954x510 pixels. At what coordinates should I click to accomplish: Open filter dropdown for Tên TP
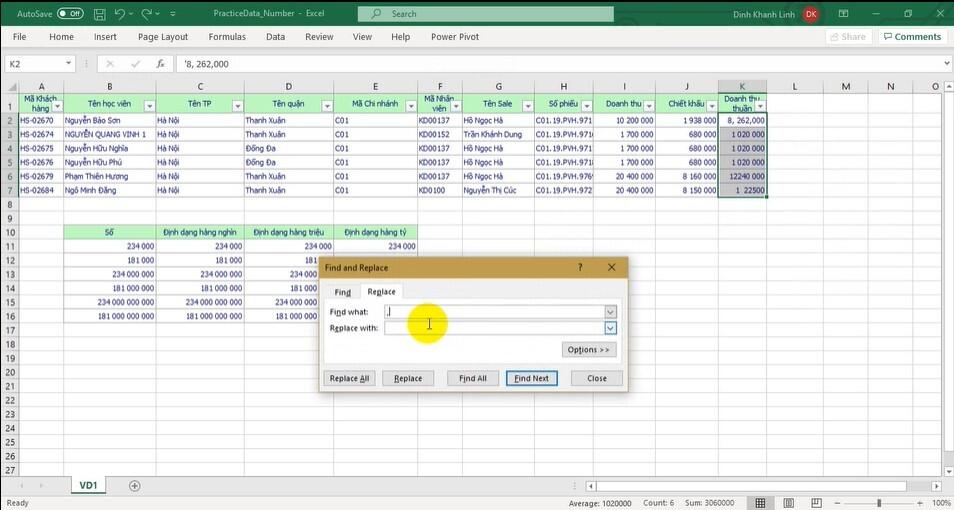click(x=237, y=106)
